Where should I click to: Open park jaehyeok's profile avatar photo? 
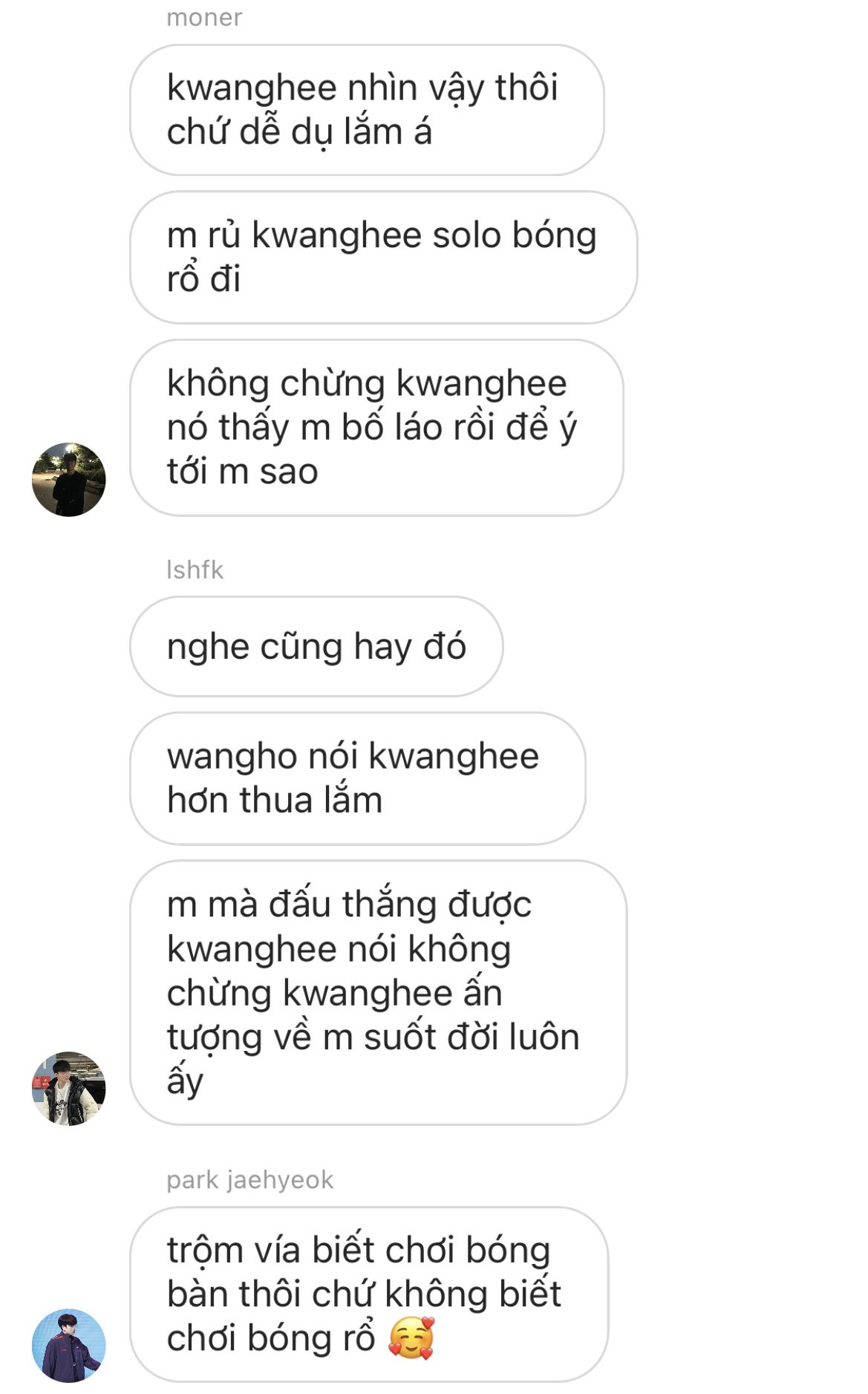point(68,1345)
